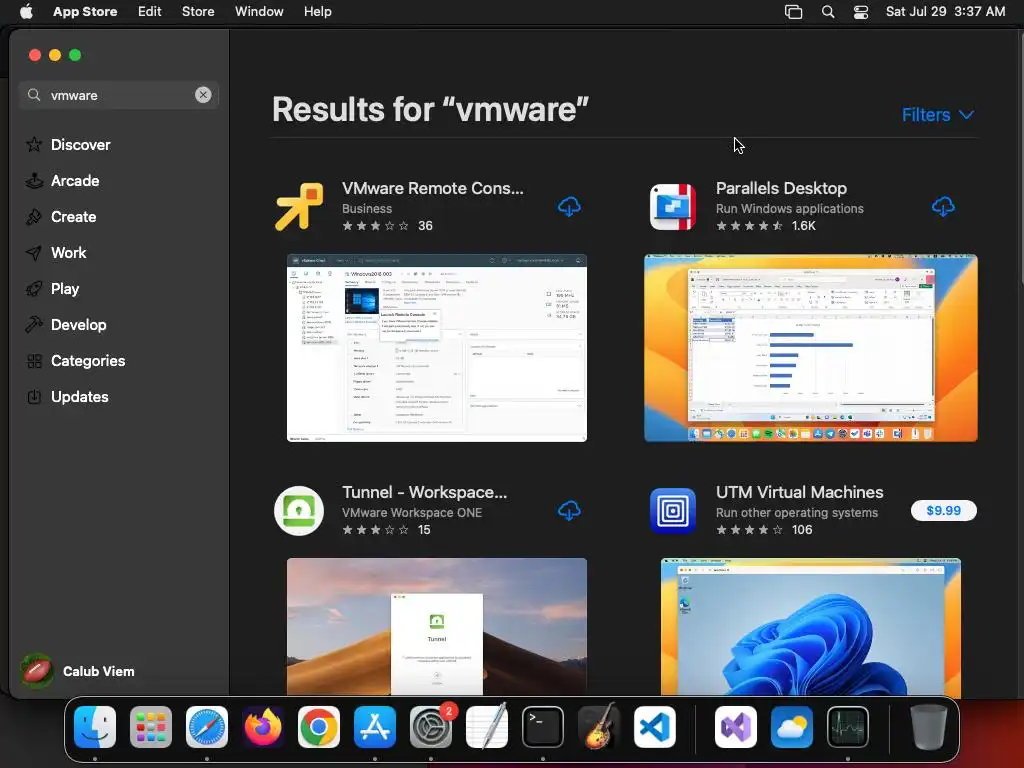This screenshot has height=768, width=1024.
Task: Open TextEdit from the Dock
Action: pos(487,727)
